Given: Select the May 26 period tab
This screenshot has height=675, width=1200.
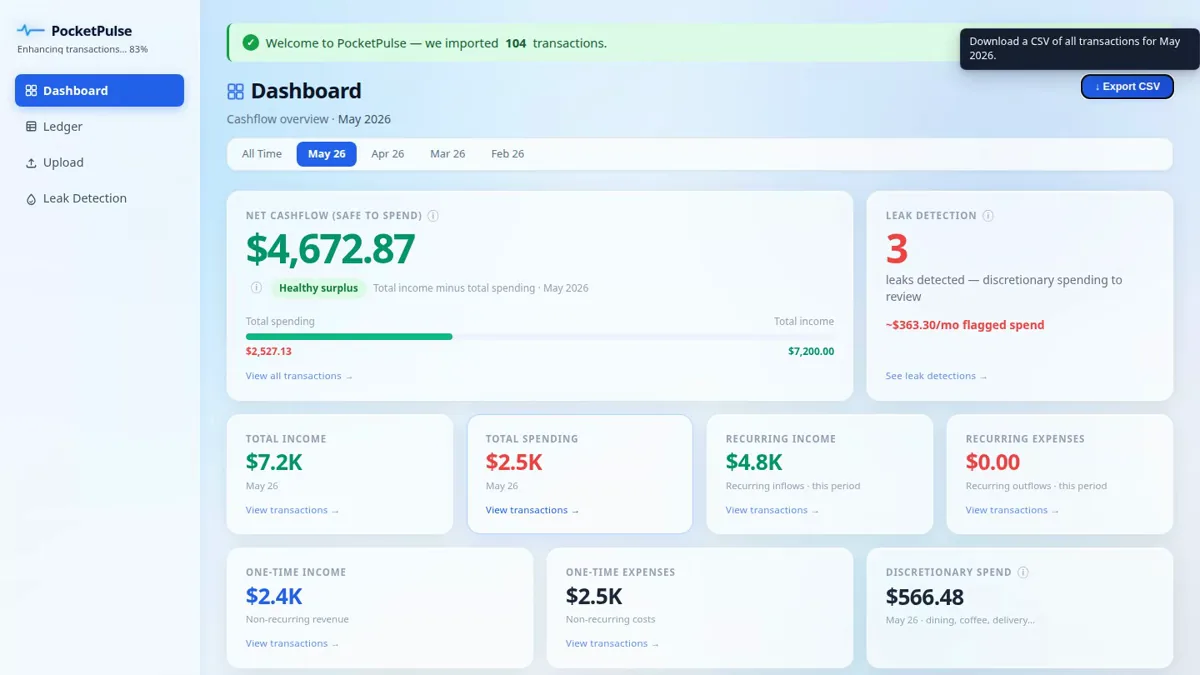Looking at the screenshot, I should [327, 154].
